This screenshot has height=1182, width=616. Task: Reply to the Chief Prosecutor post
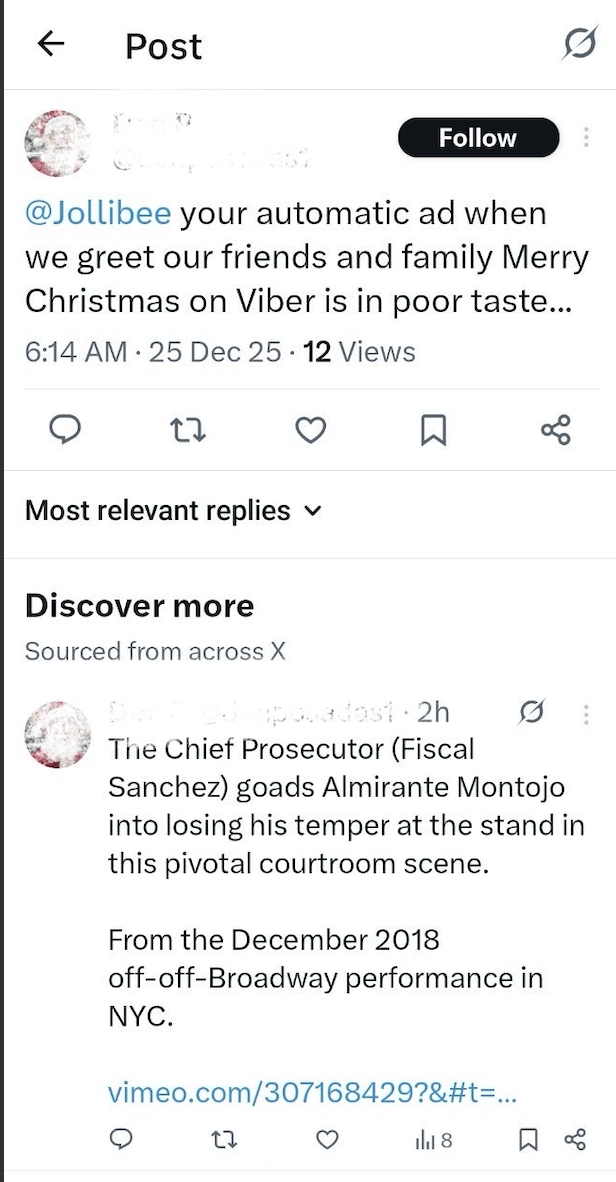pos(120,1139)
